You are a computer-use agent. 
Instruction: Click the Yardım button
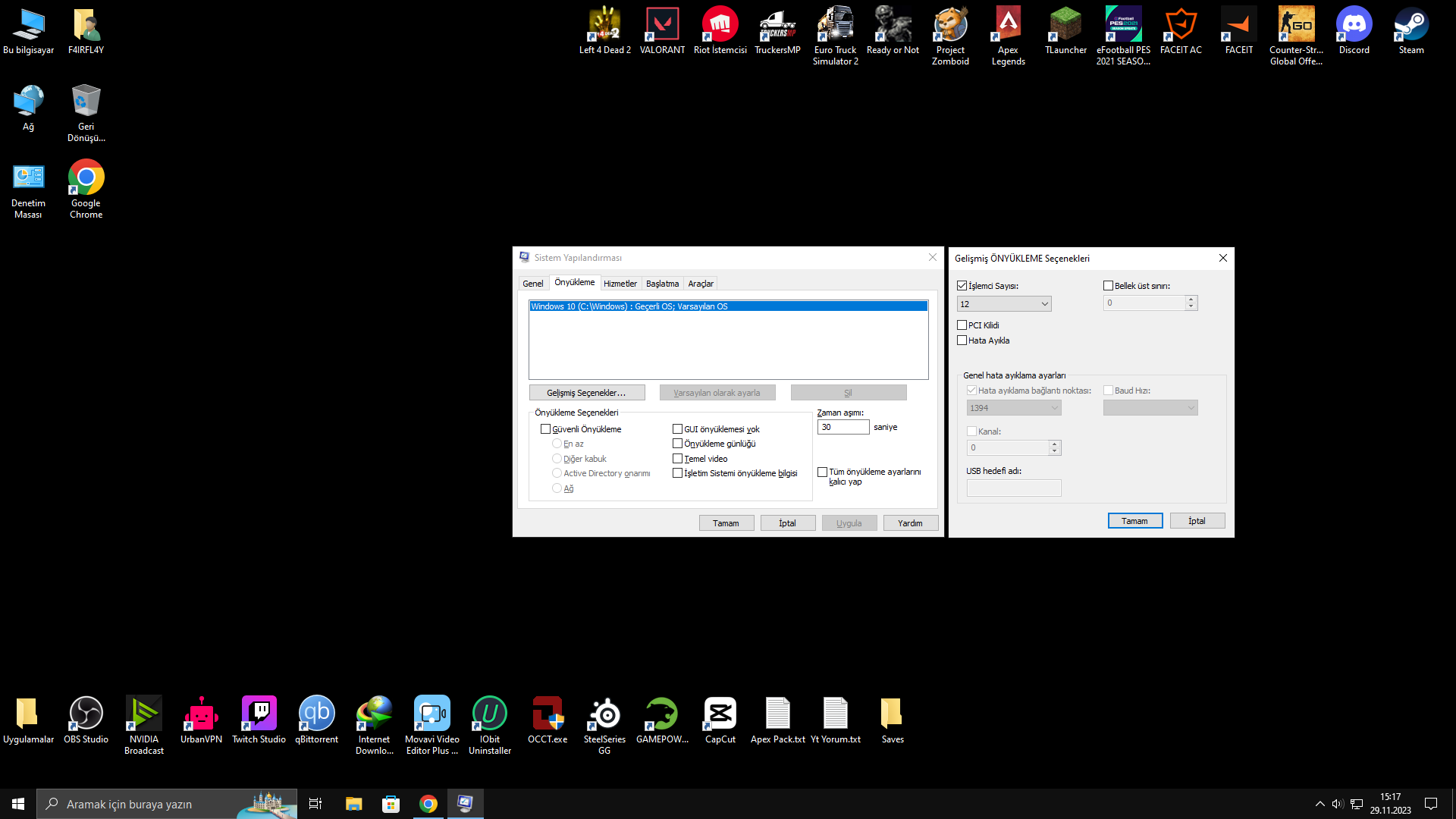pyautogui.click(x=911, y=523)
